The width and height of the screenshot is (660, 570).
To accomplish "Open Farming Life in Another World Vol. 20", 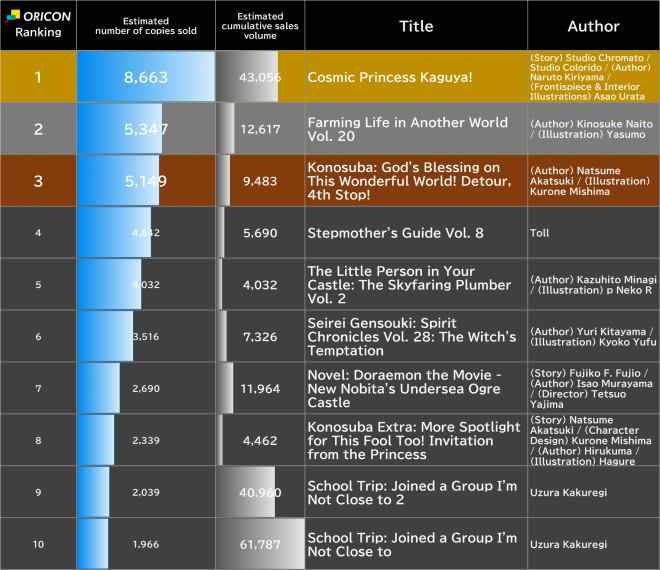I will pyautogui.click(x=408, y=129).
